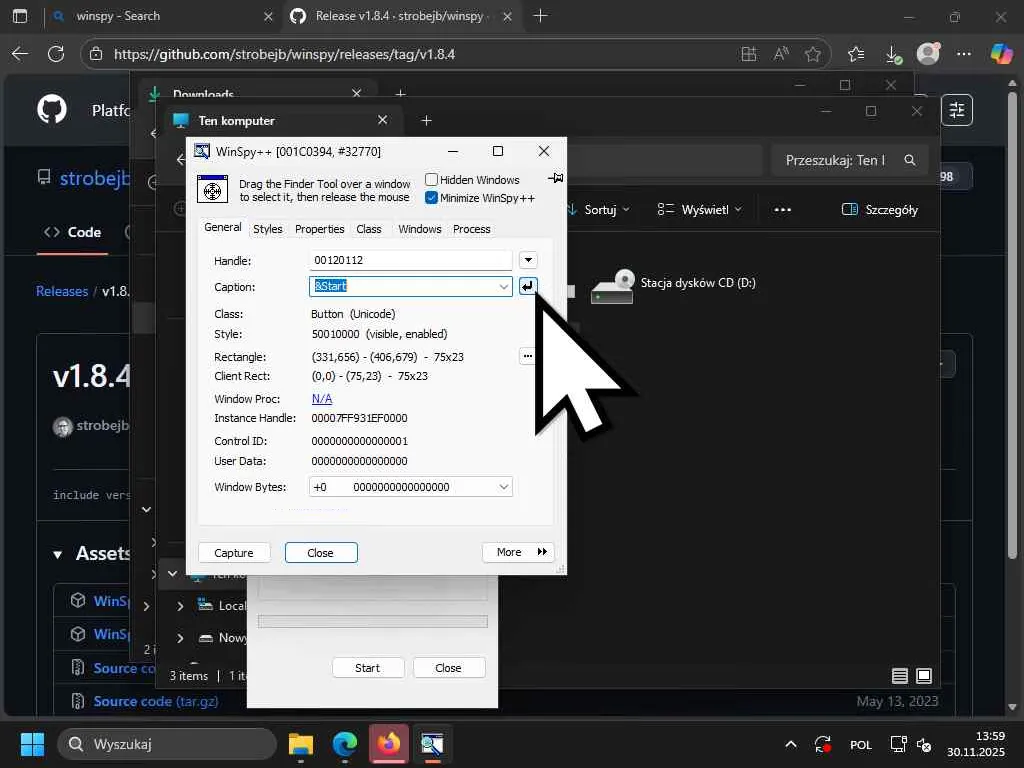
Task: Open the WinSpy++ taskbar icon
Action: coord(432,744)
